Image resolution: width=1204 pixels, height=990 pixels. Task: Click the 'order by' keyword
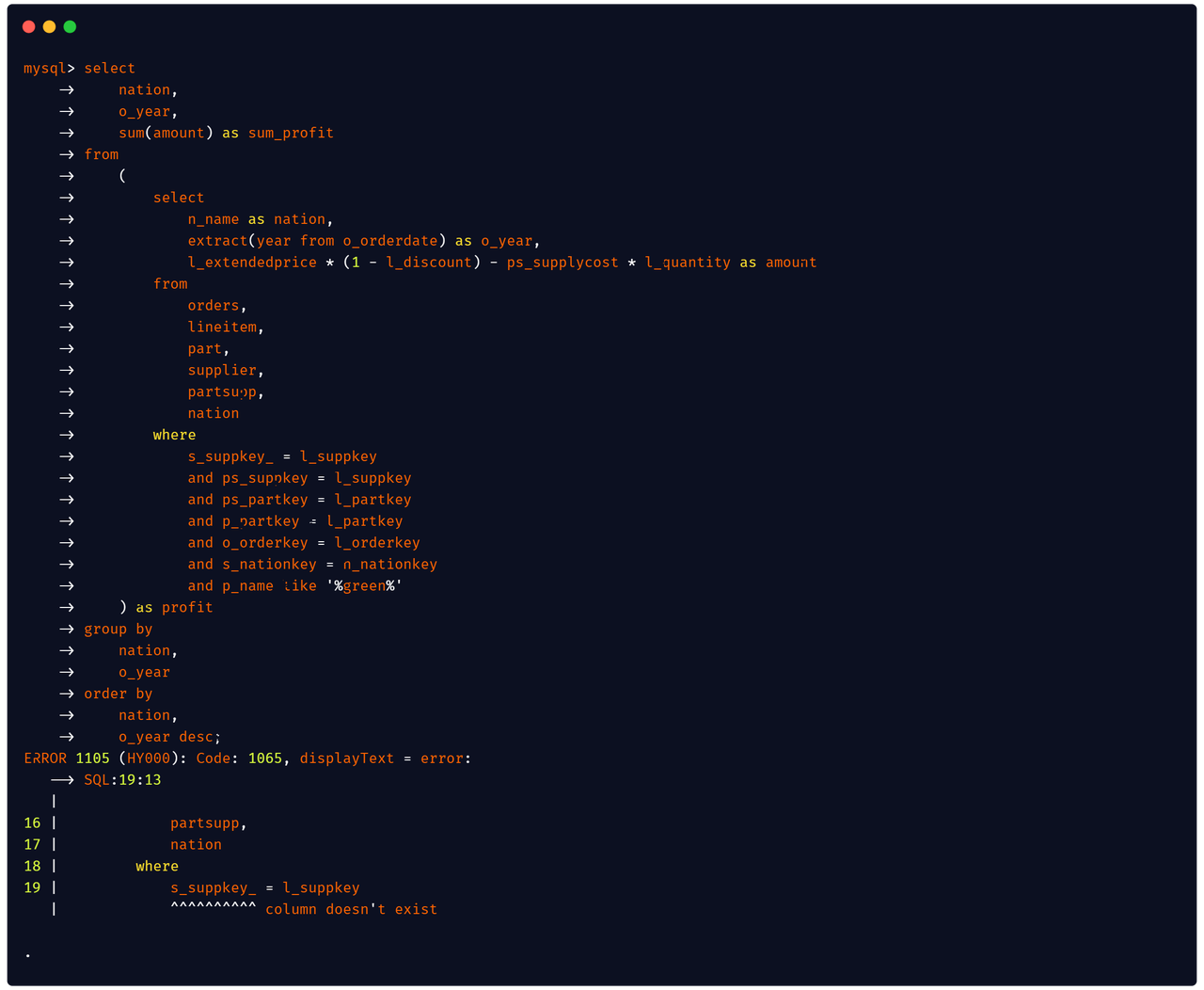(118, 695)
